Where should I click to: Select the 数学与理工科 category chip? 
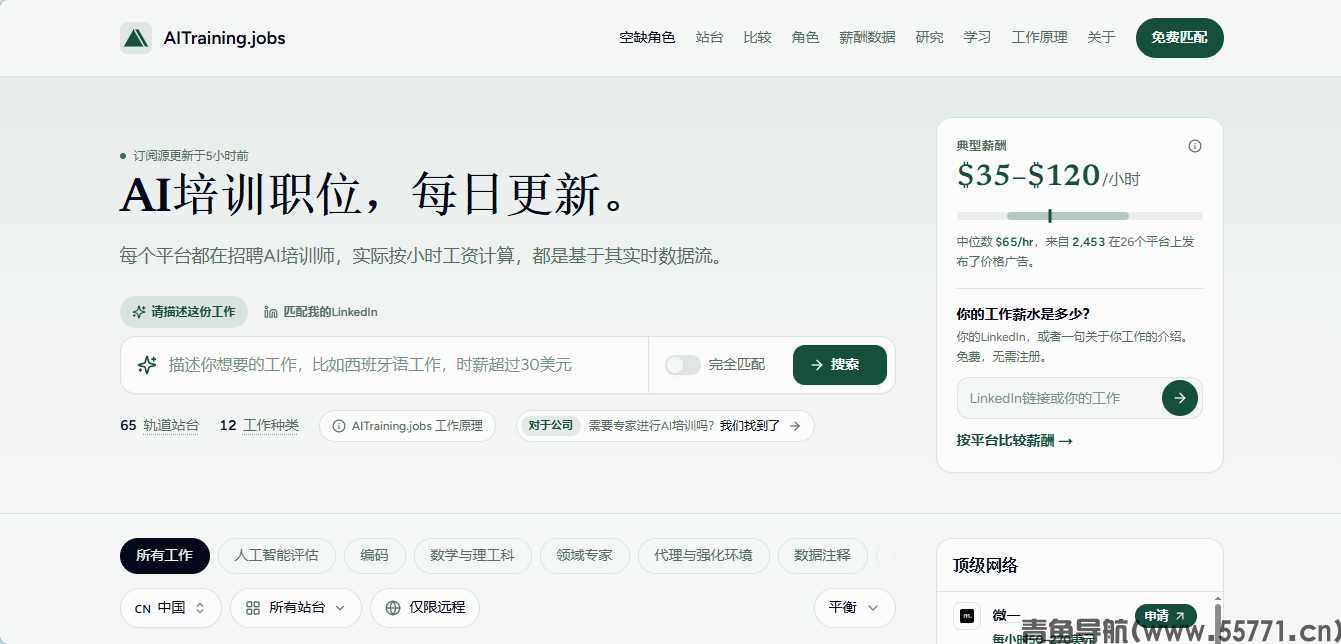pos(472,555)
